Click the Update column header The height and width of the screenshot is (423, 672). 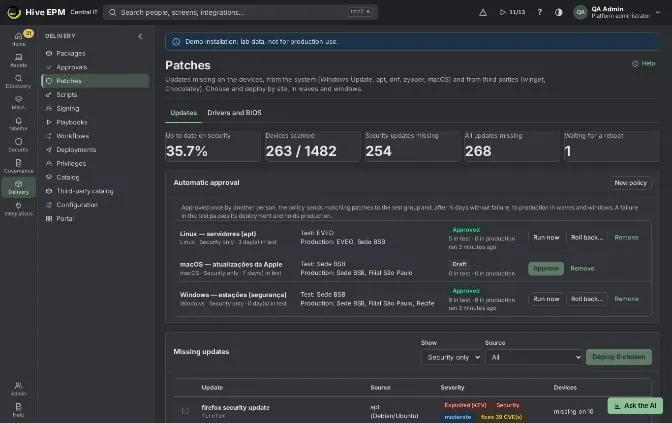click(x=212, y=387)
